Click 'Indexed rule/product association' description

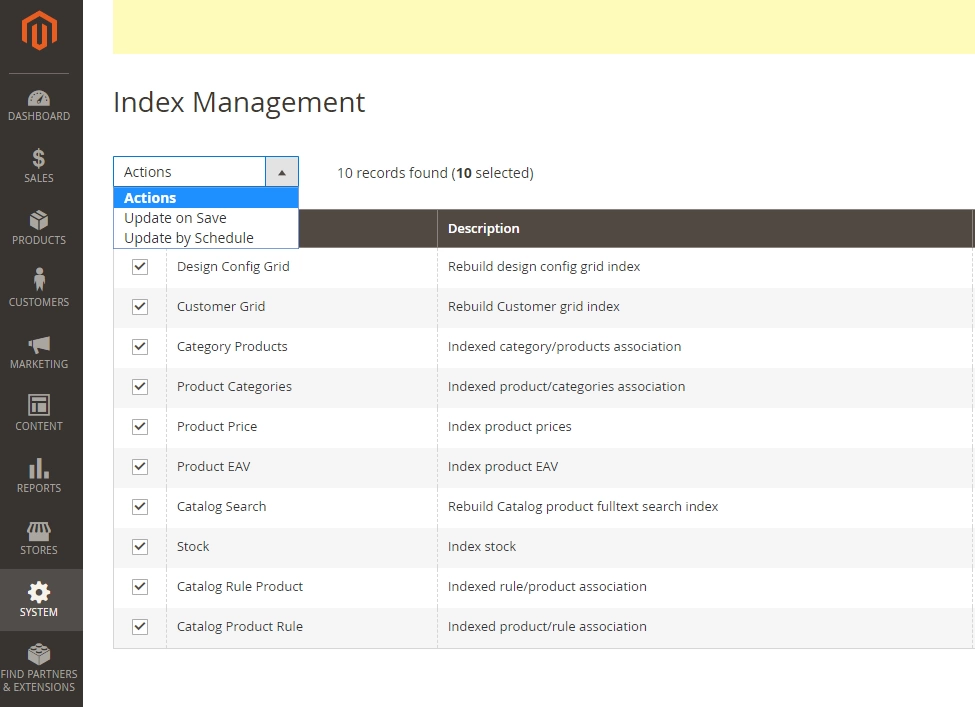(x=547, y=586)
